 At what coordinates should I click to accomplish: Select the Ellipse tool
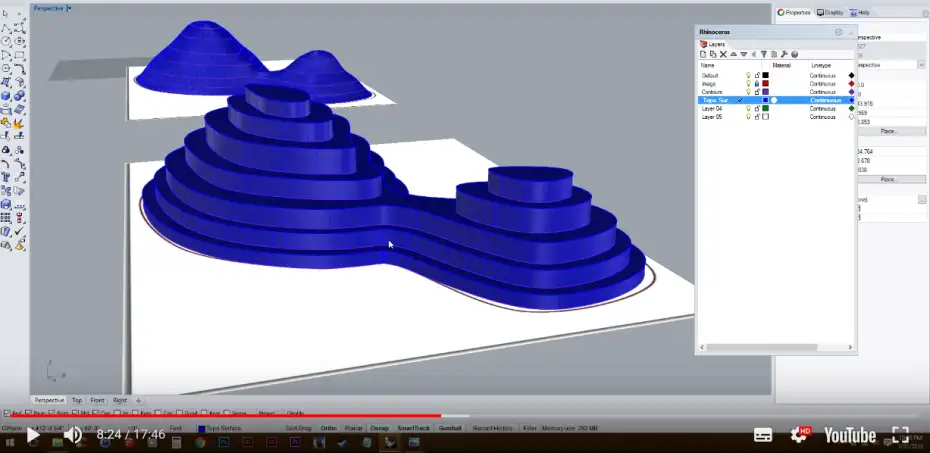20,42
